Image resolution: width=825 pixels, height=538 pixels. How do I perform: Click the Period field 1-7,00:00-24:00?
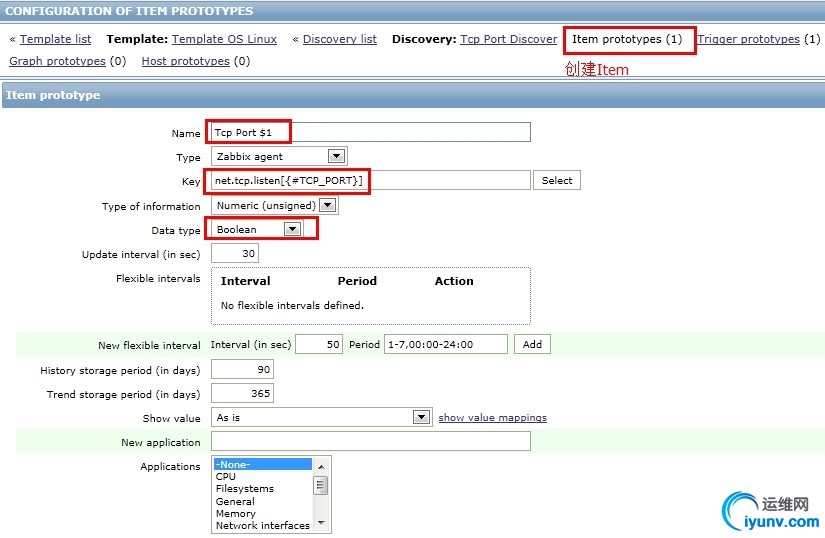446,344
